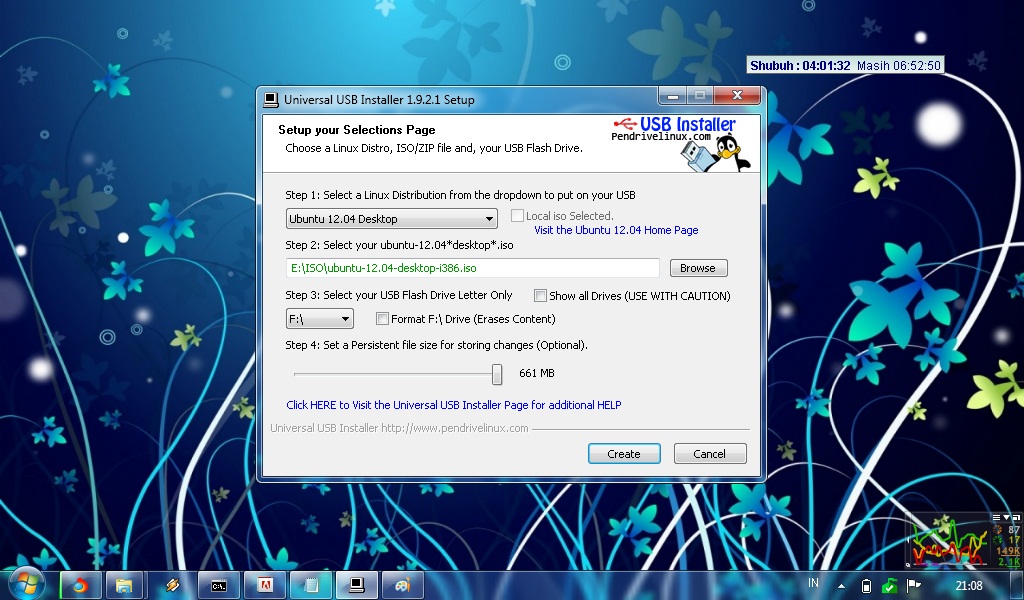Close the Universal USB Installer window
This screenshot has width=1024, height=600.
click(737, 95)
